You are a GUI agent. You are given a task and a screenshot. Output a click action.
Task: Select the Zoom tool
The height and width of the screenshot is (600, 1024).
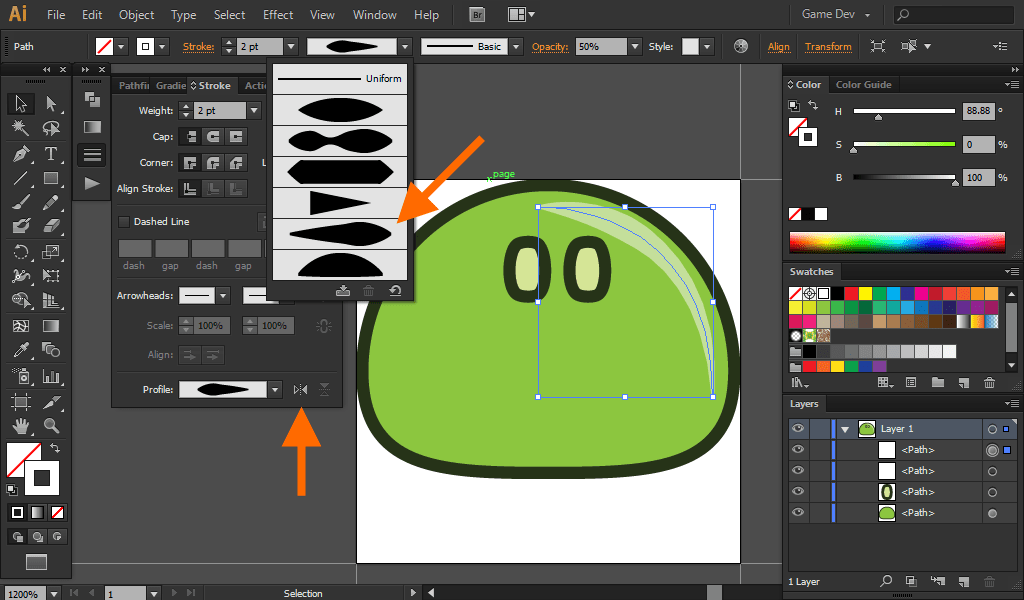pos(51,426)
